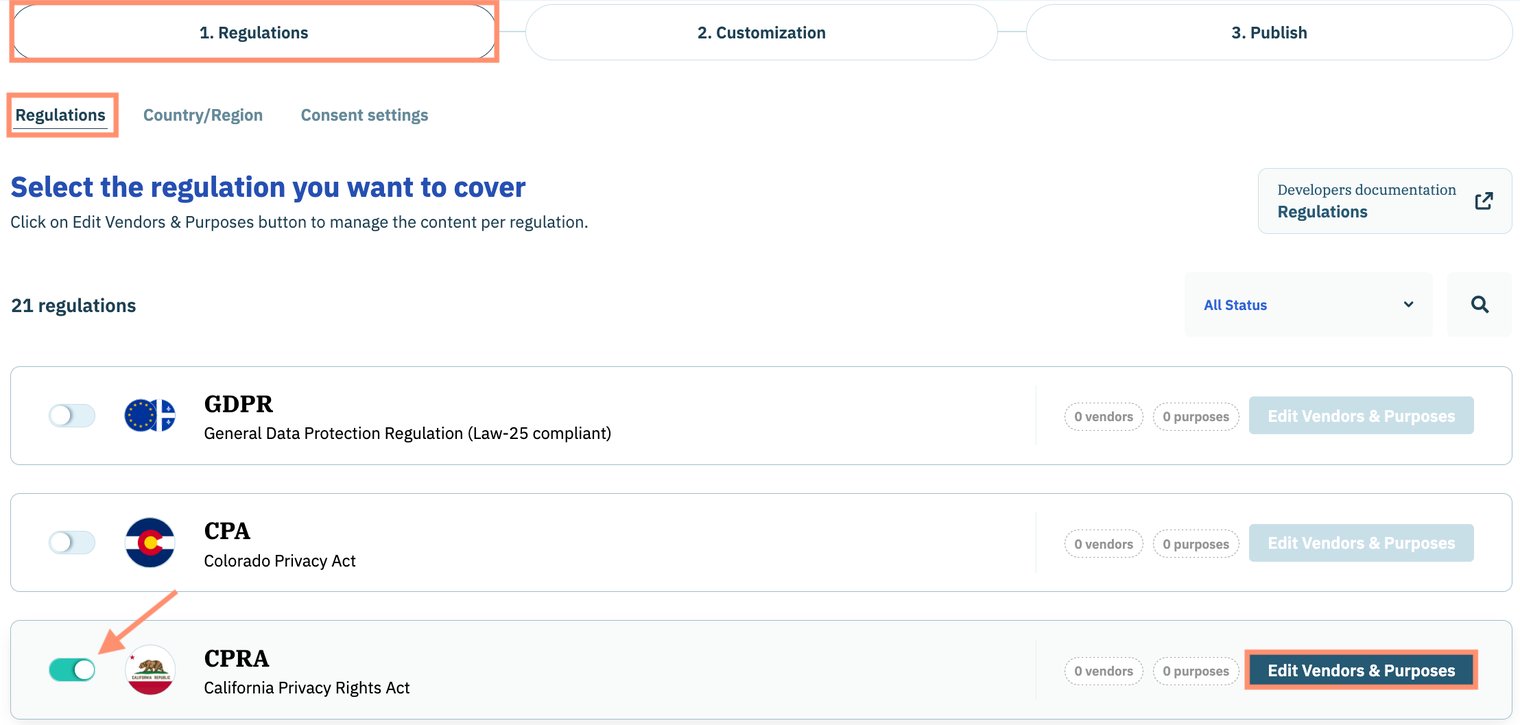This screenshot has height=725, width=1520.
Task: Click the external link icon for documentation
Action: [1484, 201]
